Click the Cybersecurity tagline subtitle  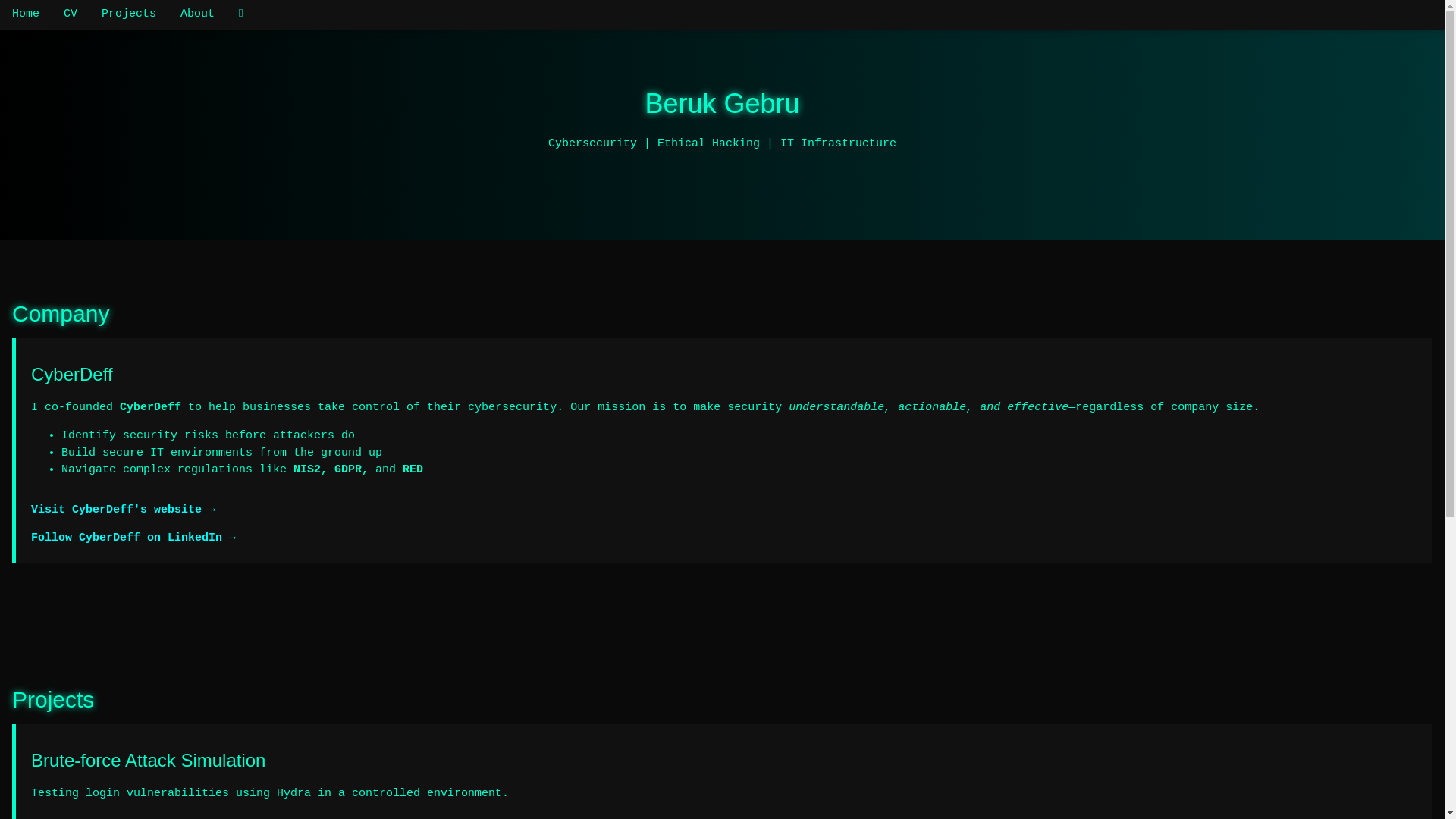point(722,143)
